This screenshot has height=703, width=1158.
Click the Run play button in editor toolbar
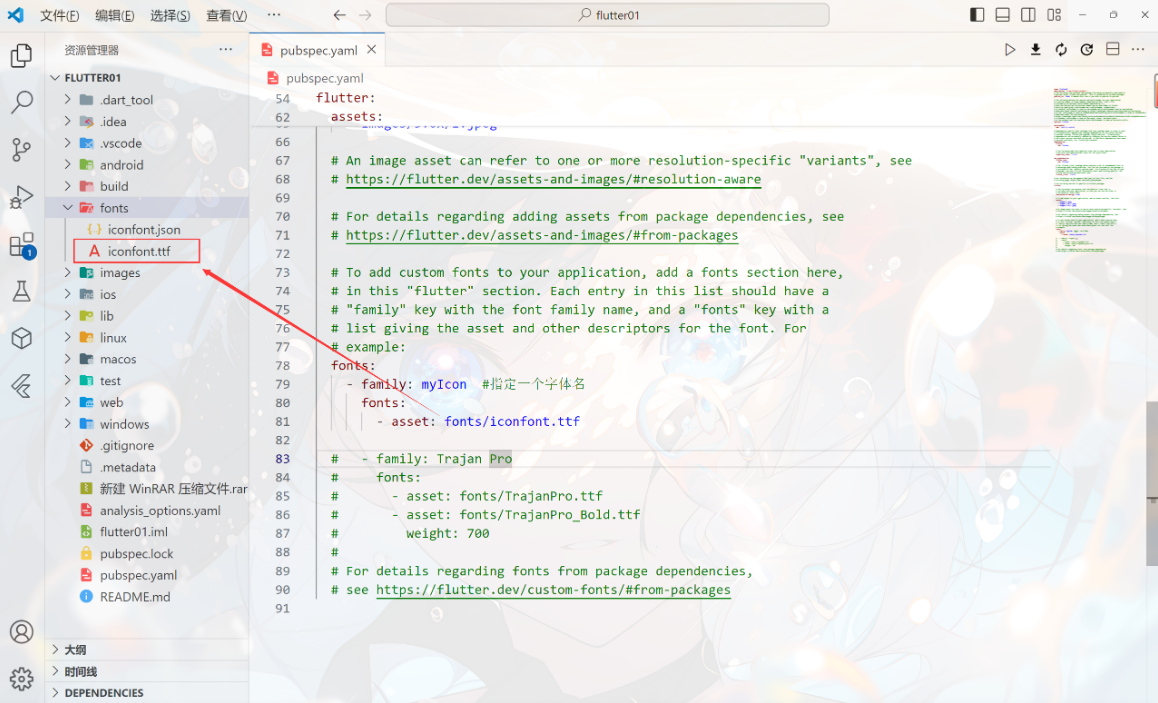coord(1010,50)
